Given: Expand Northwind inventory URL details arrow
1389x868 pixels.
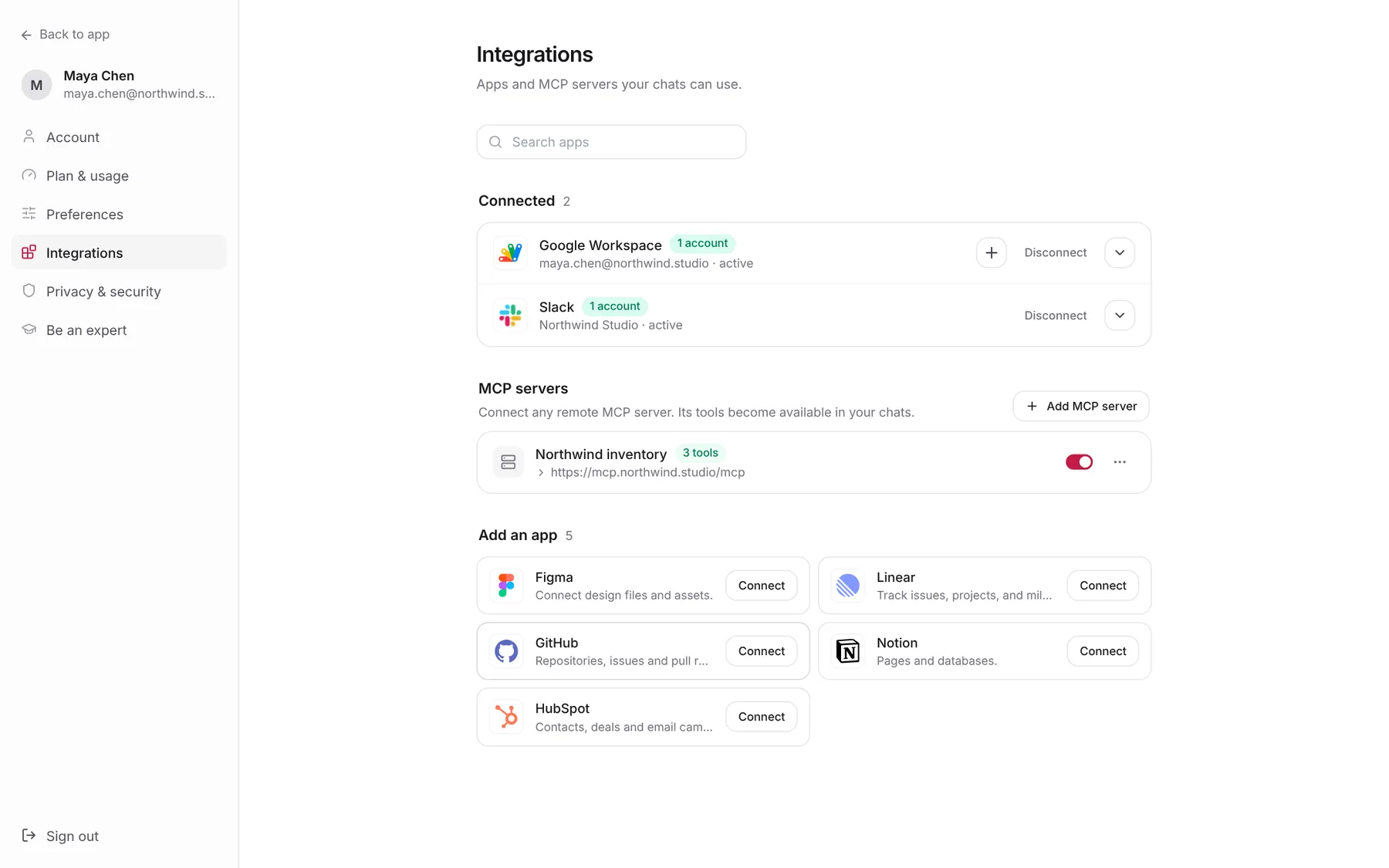Looking at the screenshot, I should (x=541, y=473).
